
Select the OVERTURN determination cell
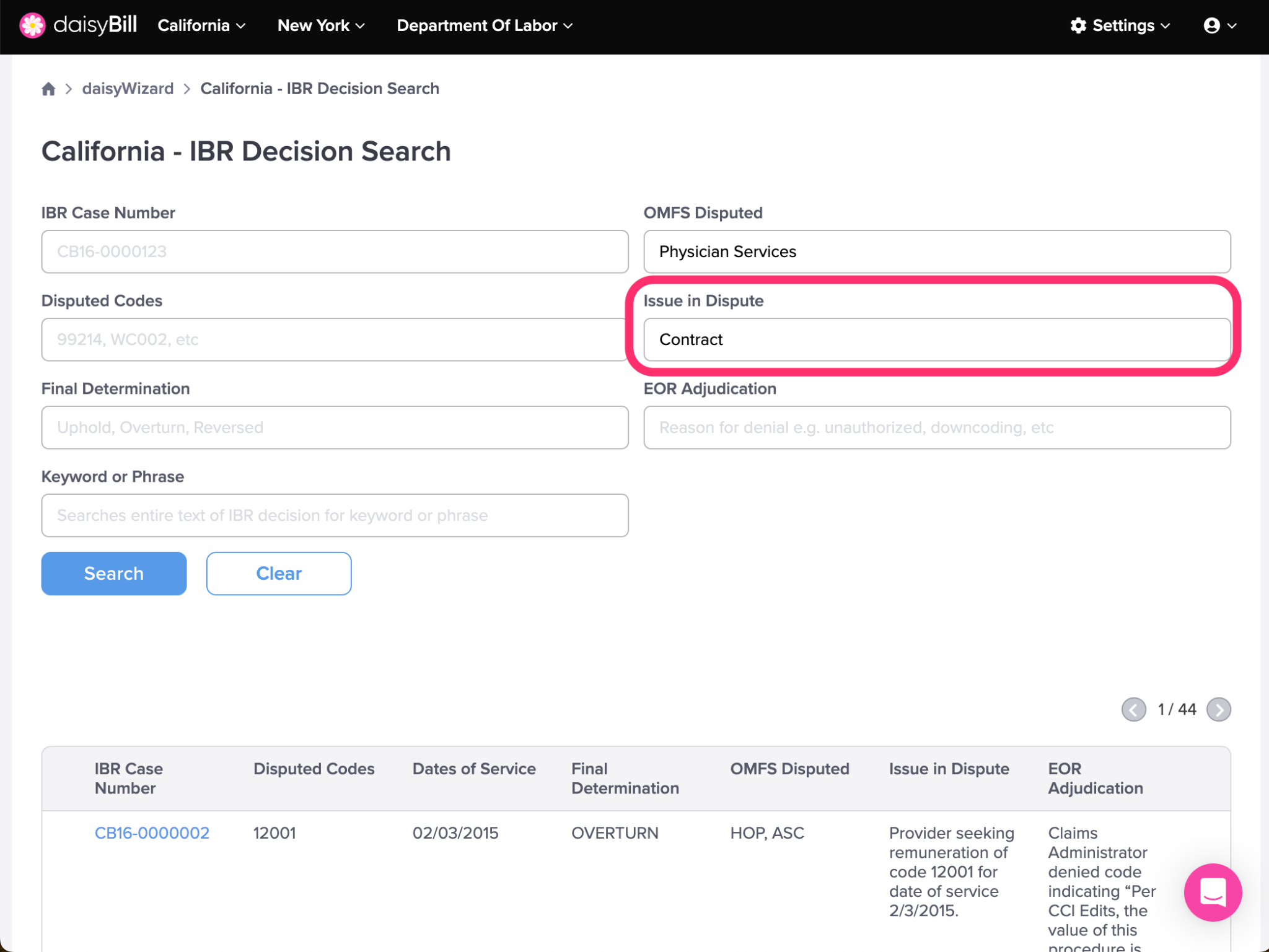pos(615,833)
